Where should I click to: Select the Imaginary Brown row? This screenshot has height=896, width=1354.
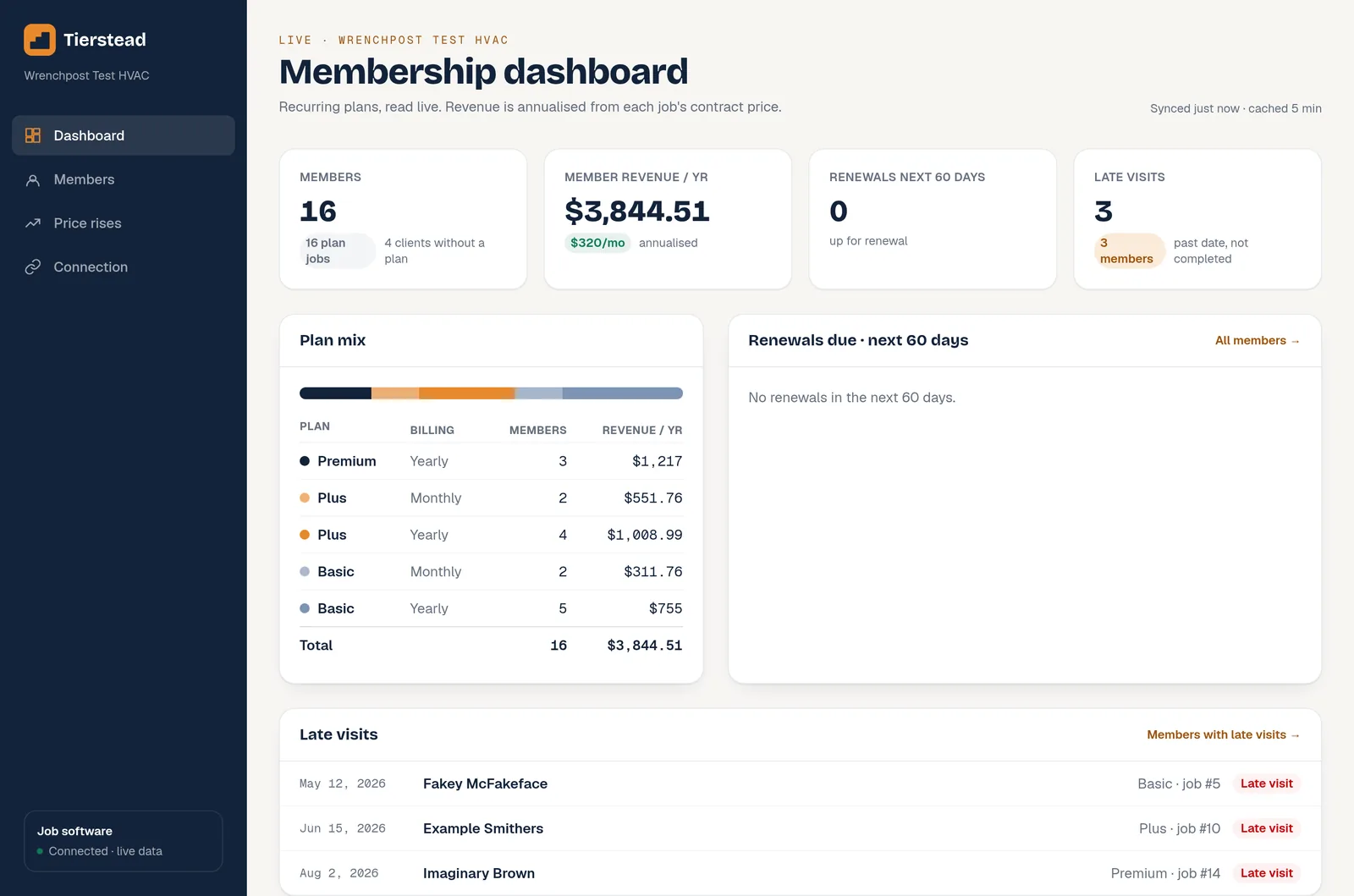[x=800, y=873]
